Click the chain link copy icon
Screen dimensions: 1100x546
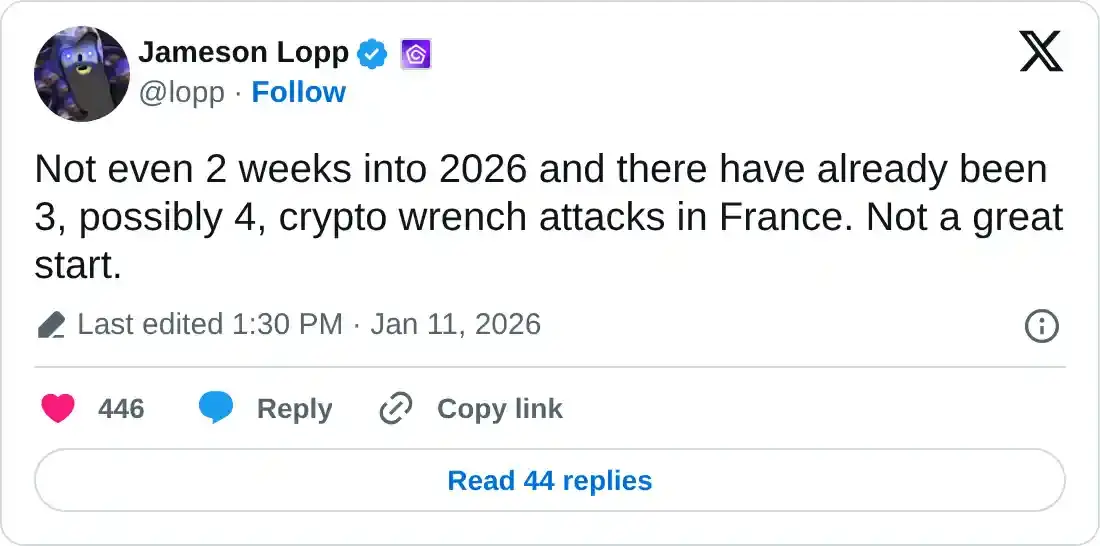[x=397, y=408]
